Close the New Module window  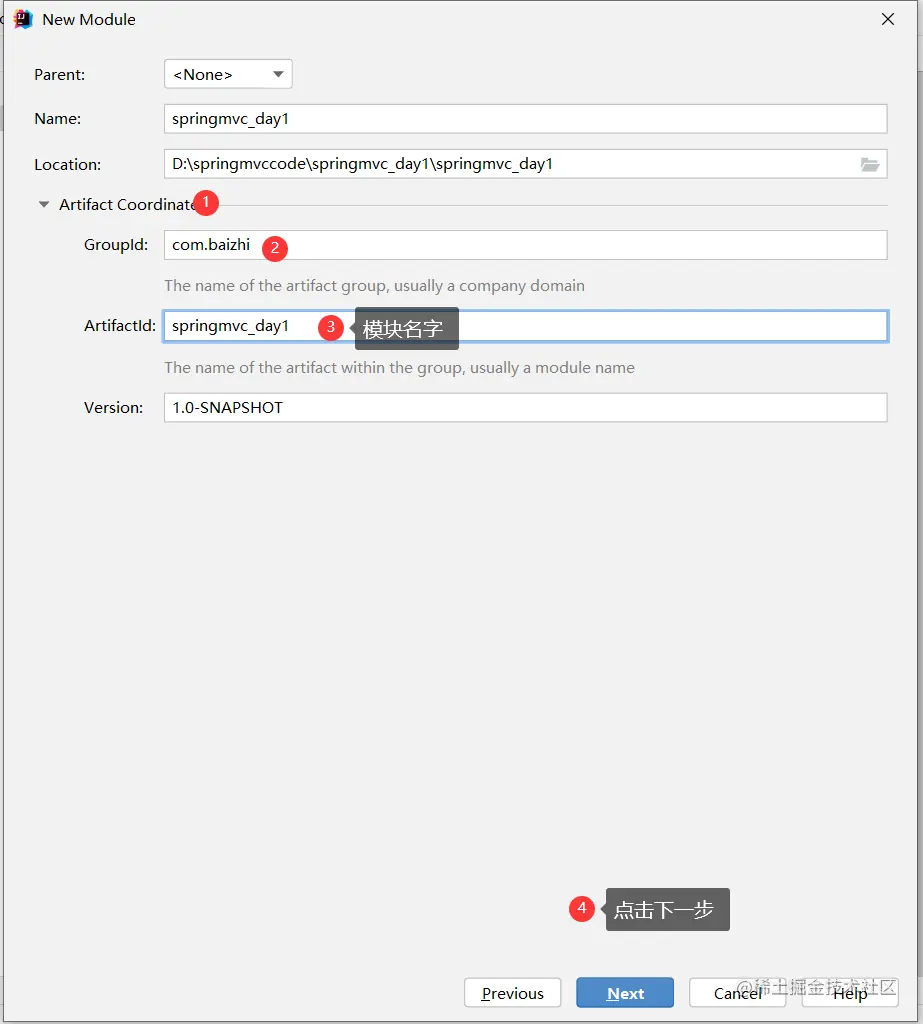pyautogui.click(x=888, y=20)
